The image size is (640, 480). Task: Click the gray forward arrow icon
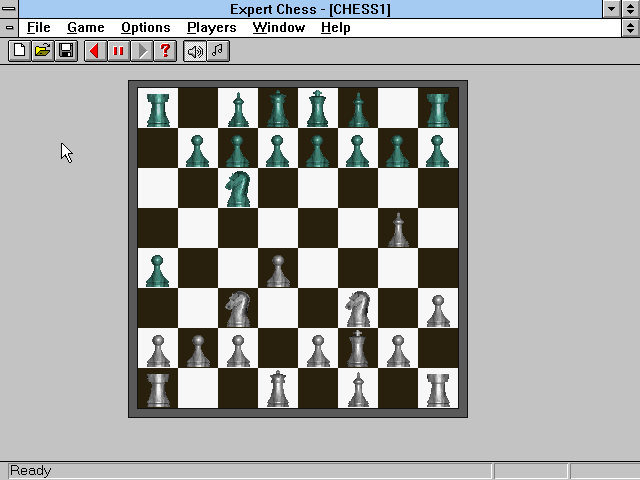142,51
